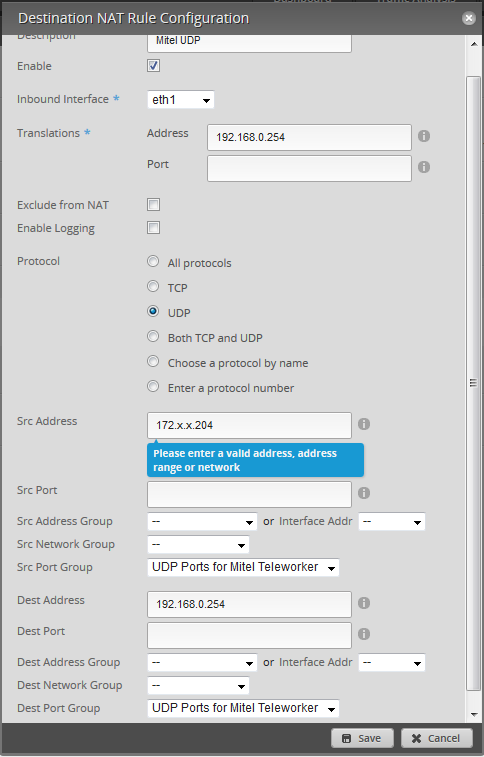Click the Src Port input field

pyautogui.click(x=249, y=494)
